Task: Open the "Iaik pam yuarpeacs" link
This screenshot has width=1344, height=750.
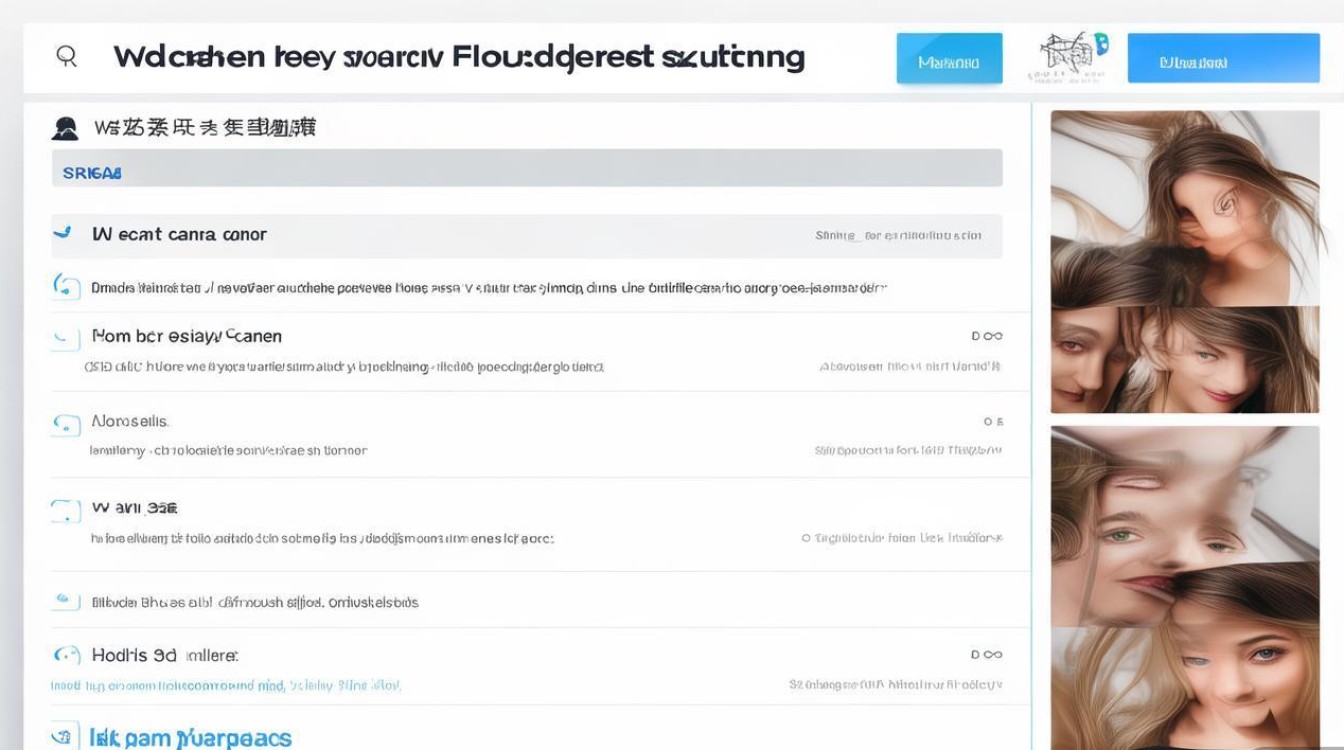Action: (x=190, y=738)
